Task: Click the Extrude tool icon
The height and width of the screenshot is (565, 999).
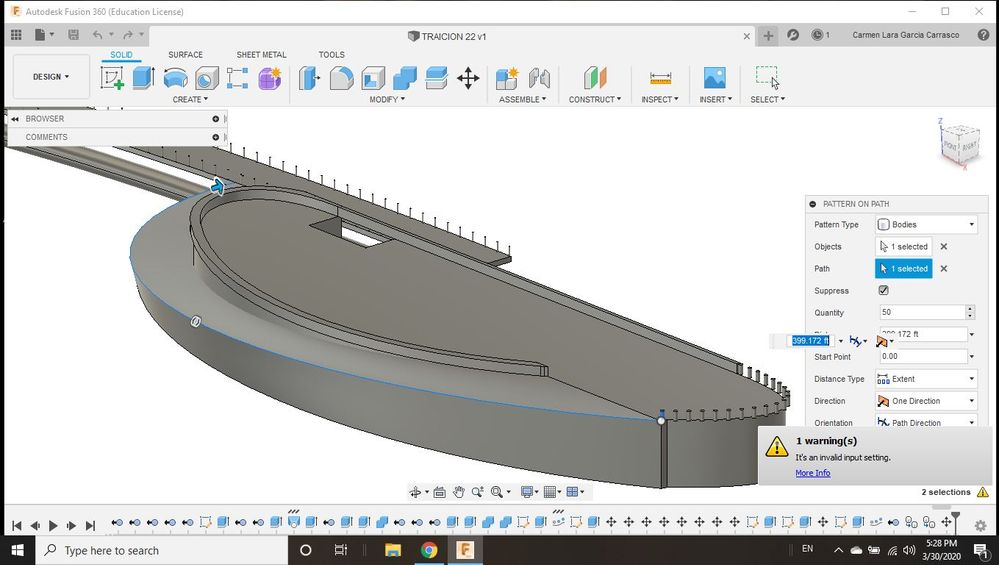Action: click(143, 78)
